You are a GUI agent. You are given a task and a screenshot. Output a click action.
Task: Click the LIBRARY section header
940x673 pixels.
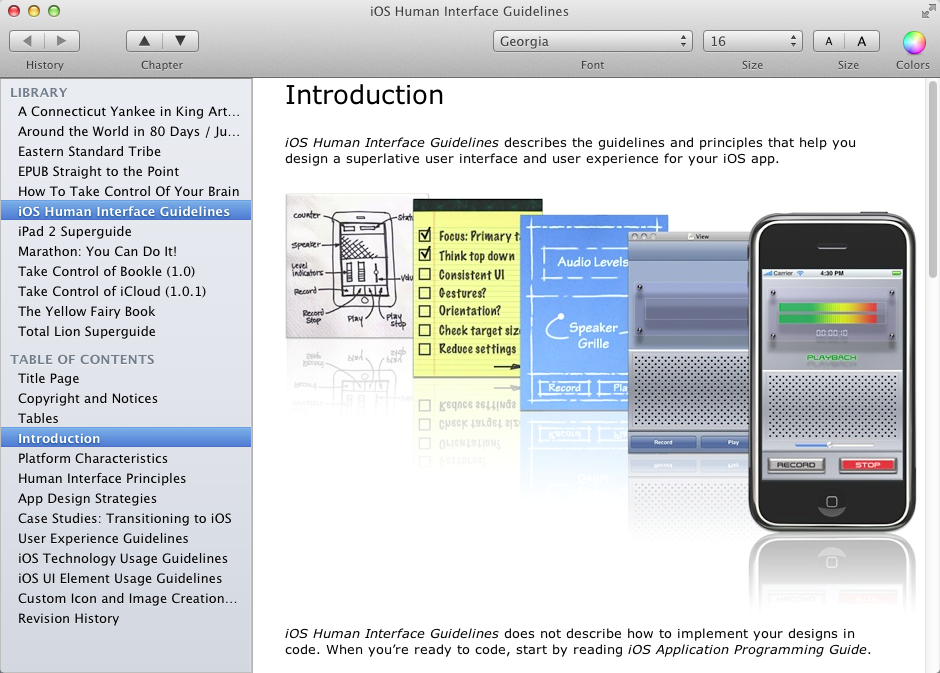click(x=38, y=92)
